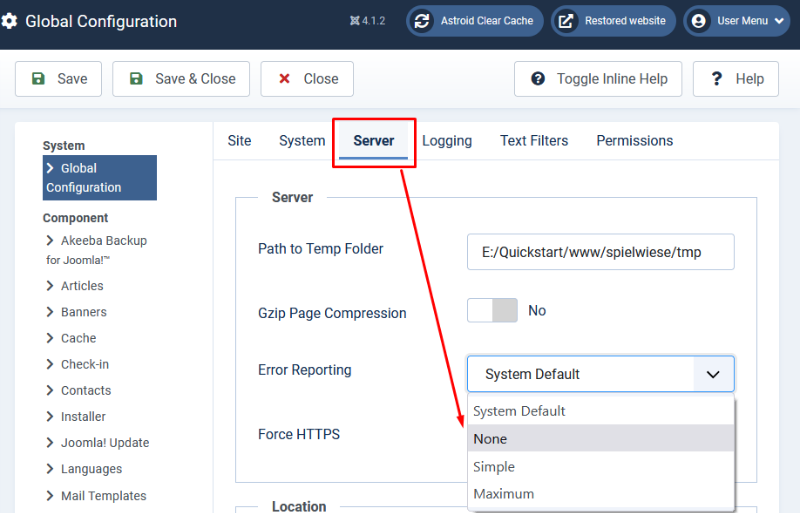Viewport: 800px width, 513px height.
Task: Click the Astroid Clear Cache refresh icon
Action: (422, 21)
